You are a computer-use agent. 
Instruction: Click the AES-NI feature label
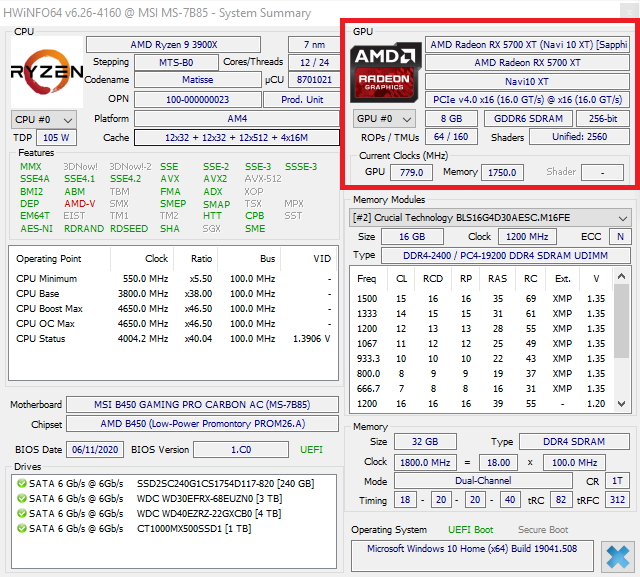tap(36, 229)
